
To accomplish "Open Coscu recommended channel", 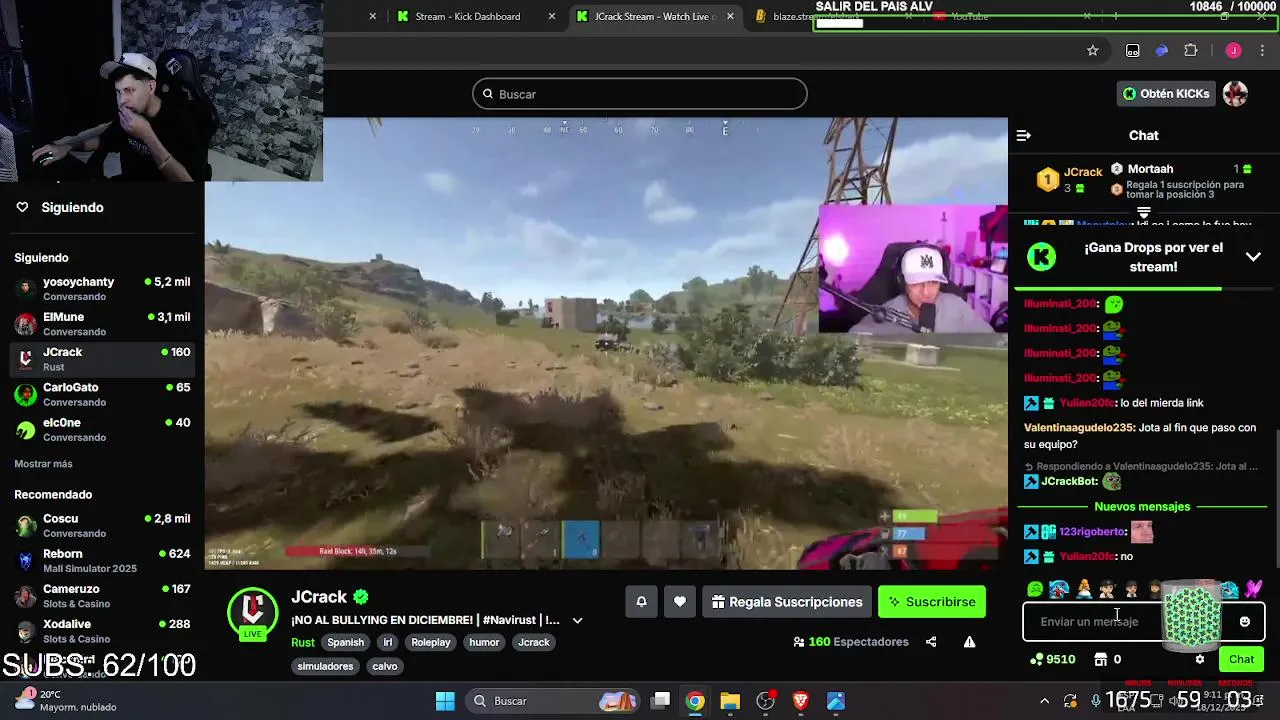I will tap(102, 526).
